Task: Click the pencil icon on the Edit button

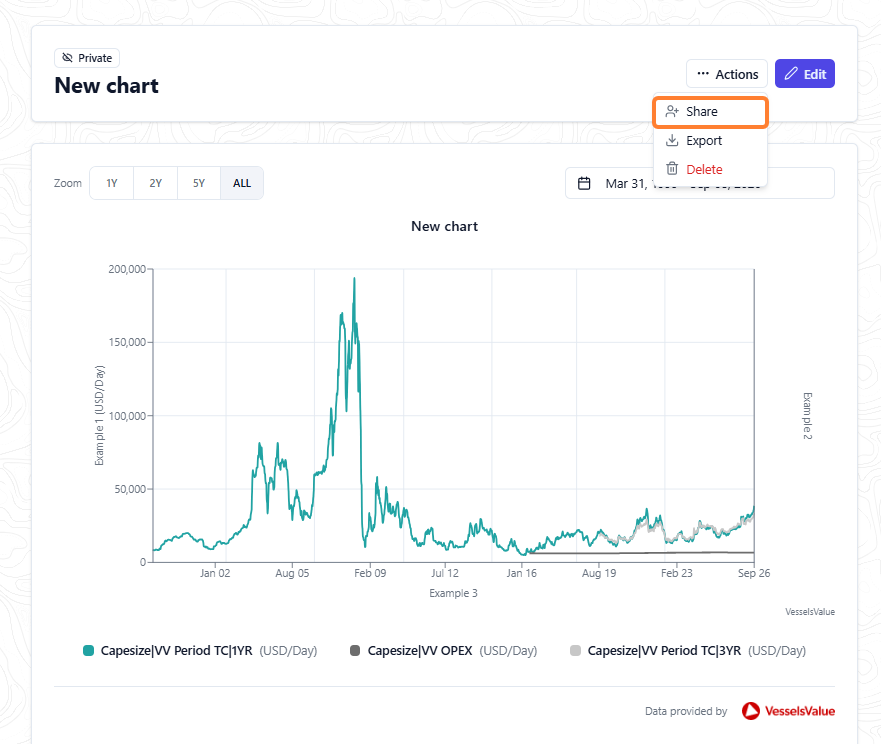Action: (791, 74)
